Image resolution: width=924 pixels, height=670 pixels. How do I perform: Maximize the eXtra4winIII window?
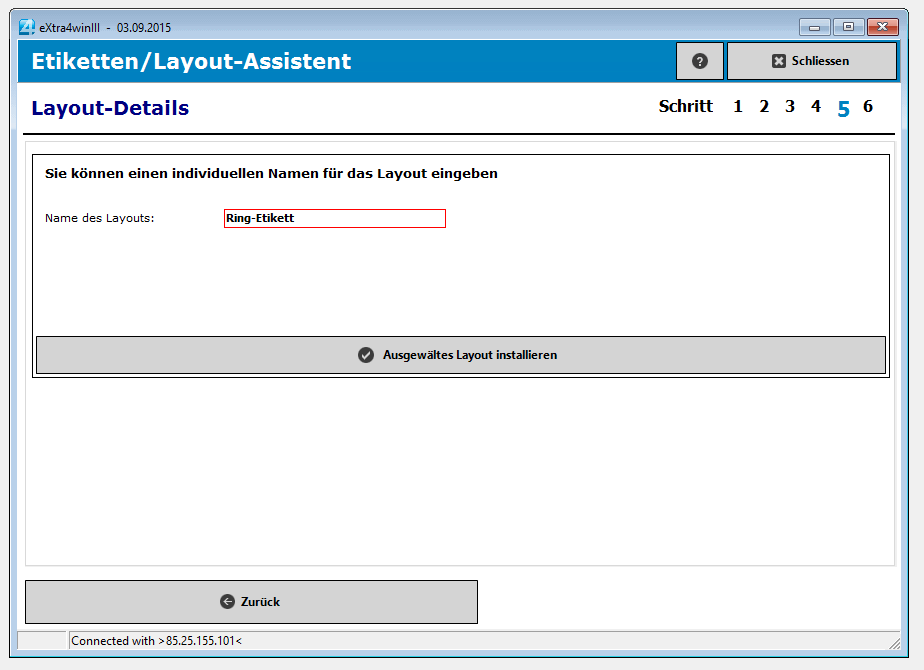point(848,27)
